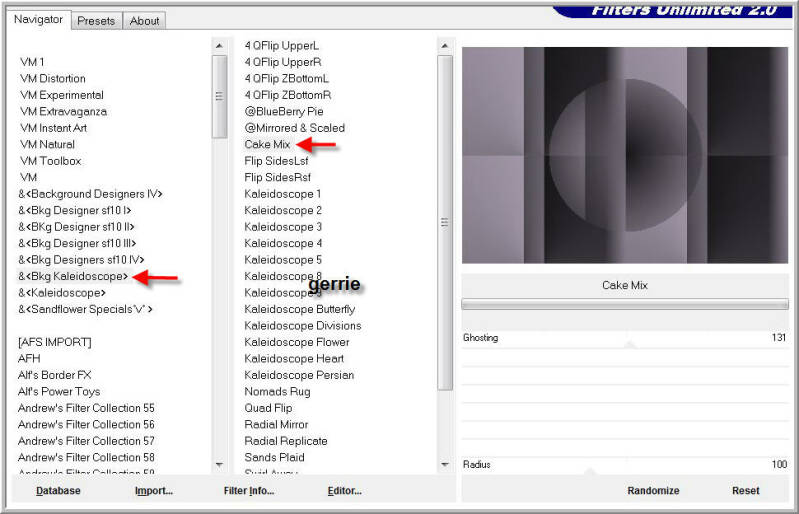Select the AFH category

click(x=29, y=358)
